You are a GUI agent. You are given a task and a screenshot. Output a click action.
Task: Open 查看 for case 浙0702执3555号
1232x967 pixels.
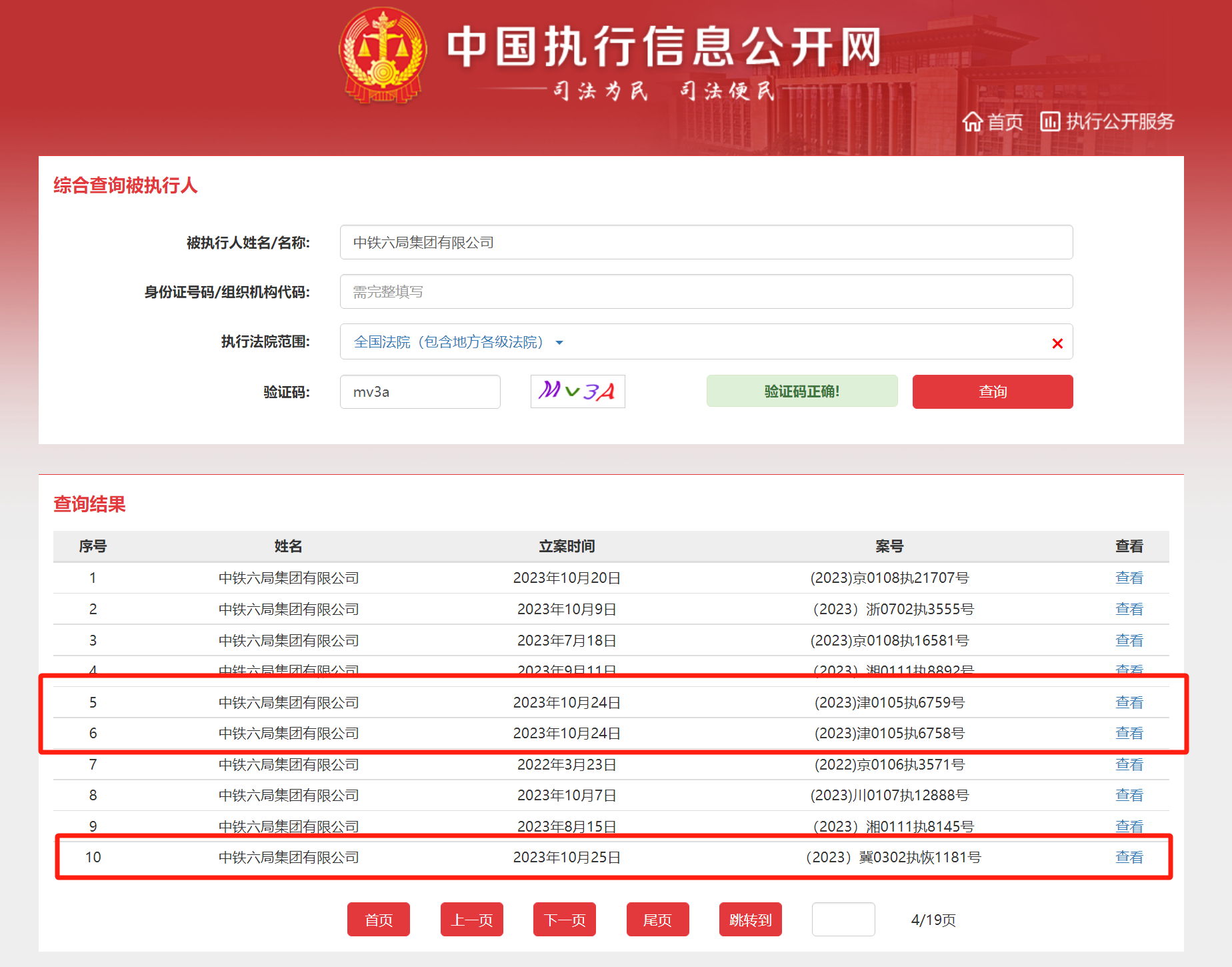tap(1129, 609)
